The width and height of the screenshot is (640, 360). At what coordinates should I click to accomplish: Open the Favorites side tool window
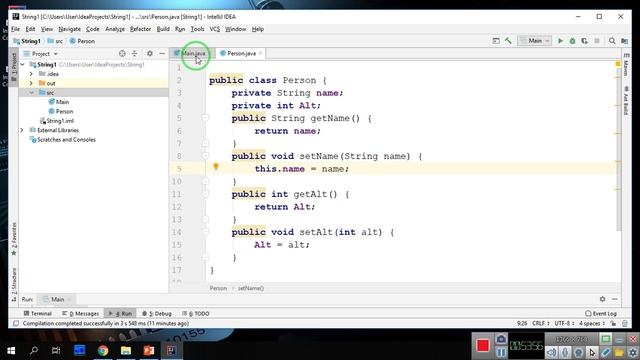14,239
